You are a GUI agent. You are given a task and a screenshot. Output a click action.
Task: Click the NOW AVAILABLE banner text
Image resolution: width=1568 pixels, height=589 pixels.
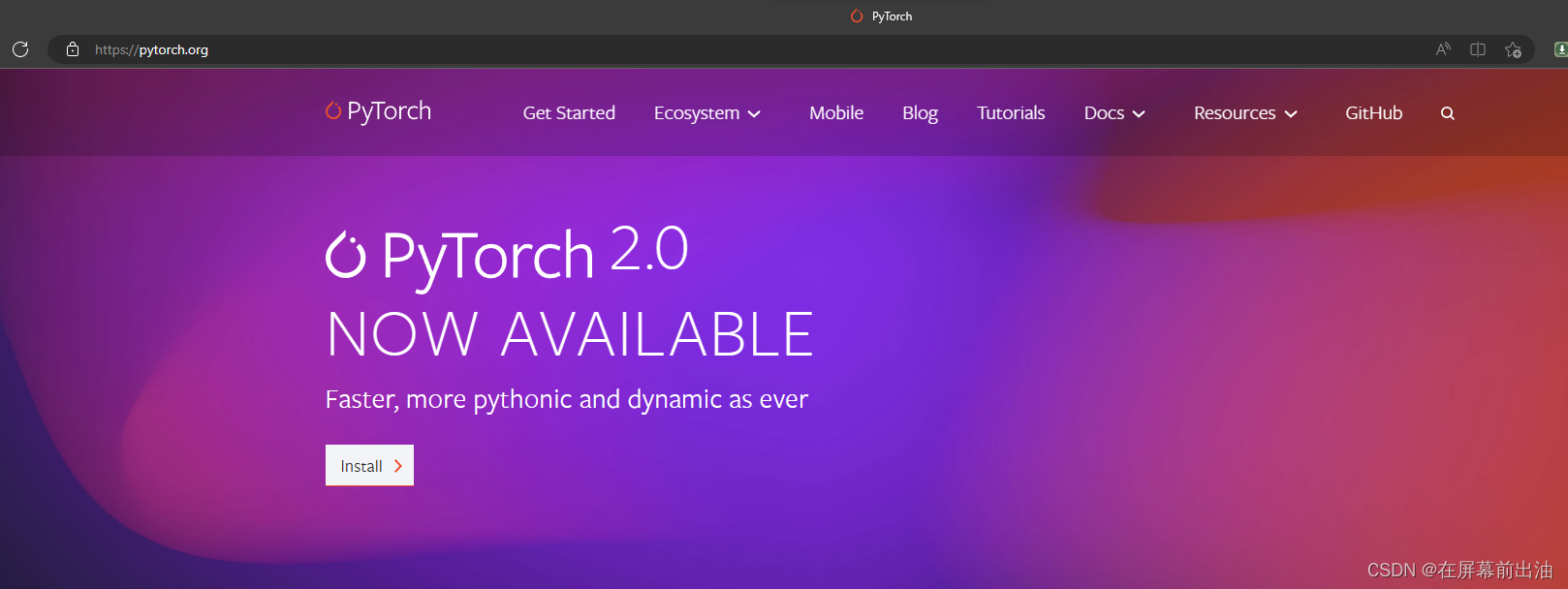[570, 334]
